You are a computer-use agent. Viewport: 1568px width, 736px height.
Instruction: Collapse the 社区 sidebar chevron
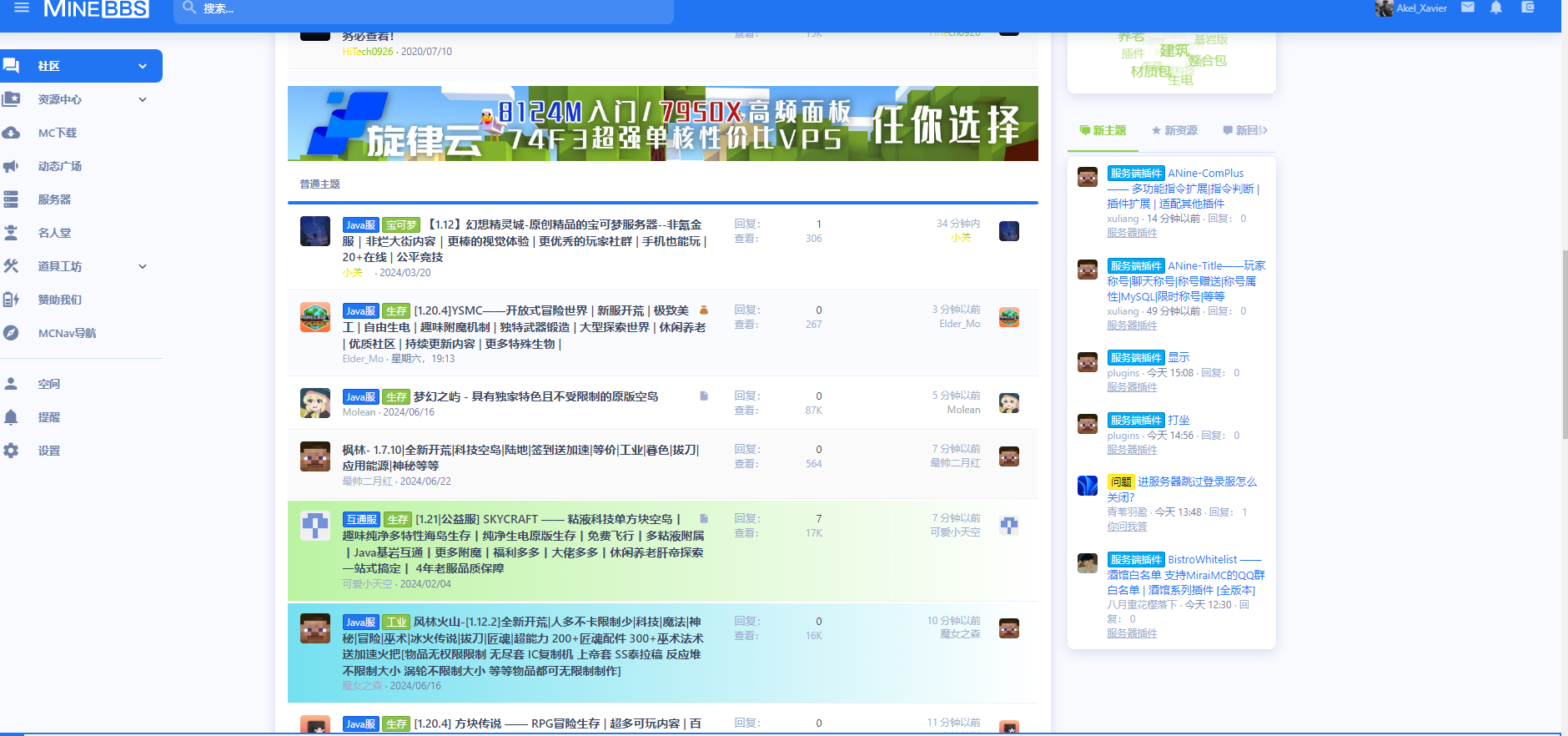pyautogui.click(x=143, y=66)
